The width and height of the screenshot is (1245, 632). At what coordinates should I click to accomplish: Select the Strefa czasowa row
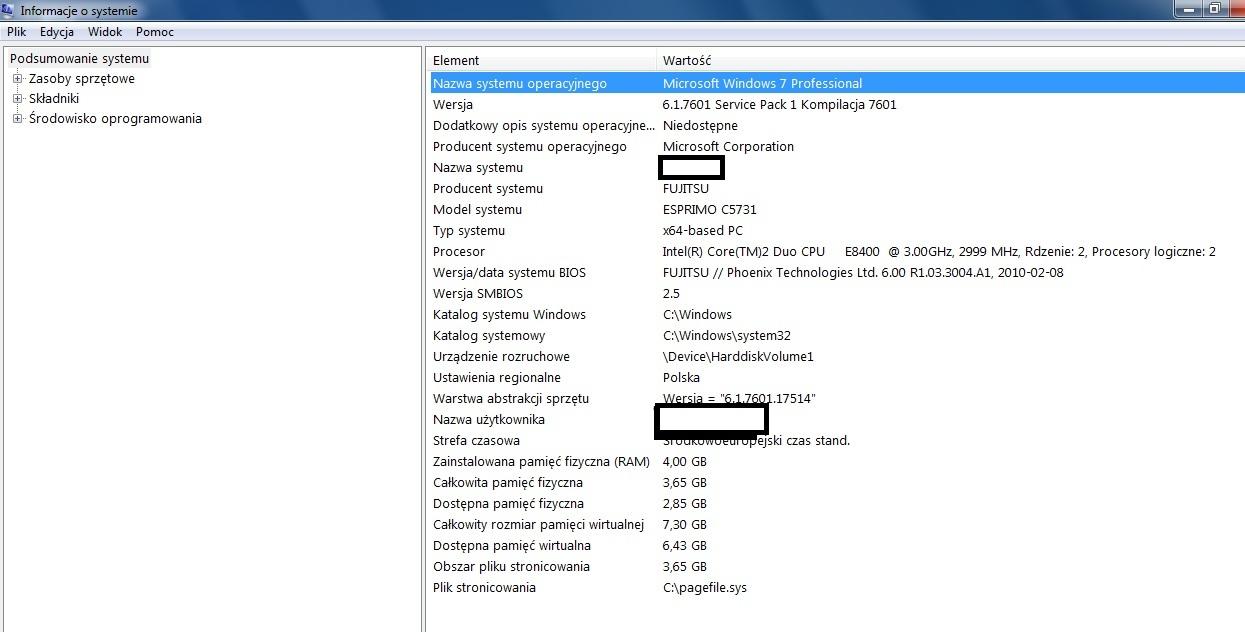[x=476, y=441]
